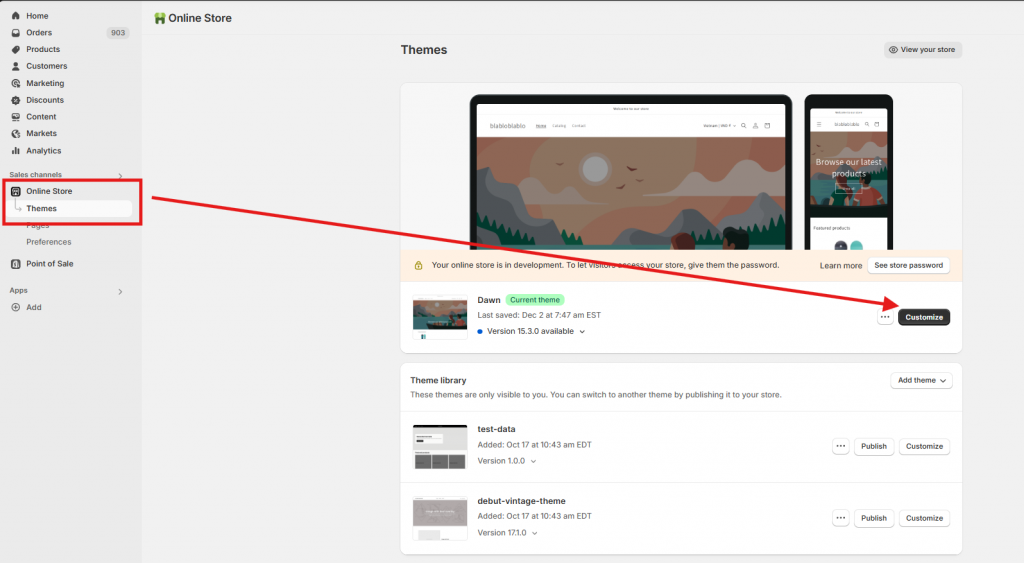Click the Markets globe icon
The width and height of the screenshot is (1024, 563).
pos(16,133)
